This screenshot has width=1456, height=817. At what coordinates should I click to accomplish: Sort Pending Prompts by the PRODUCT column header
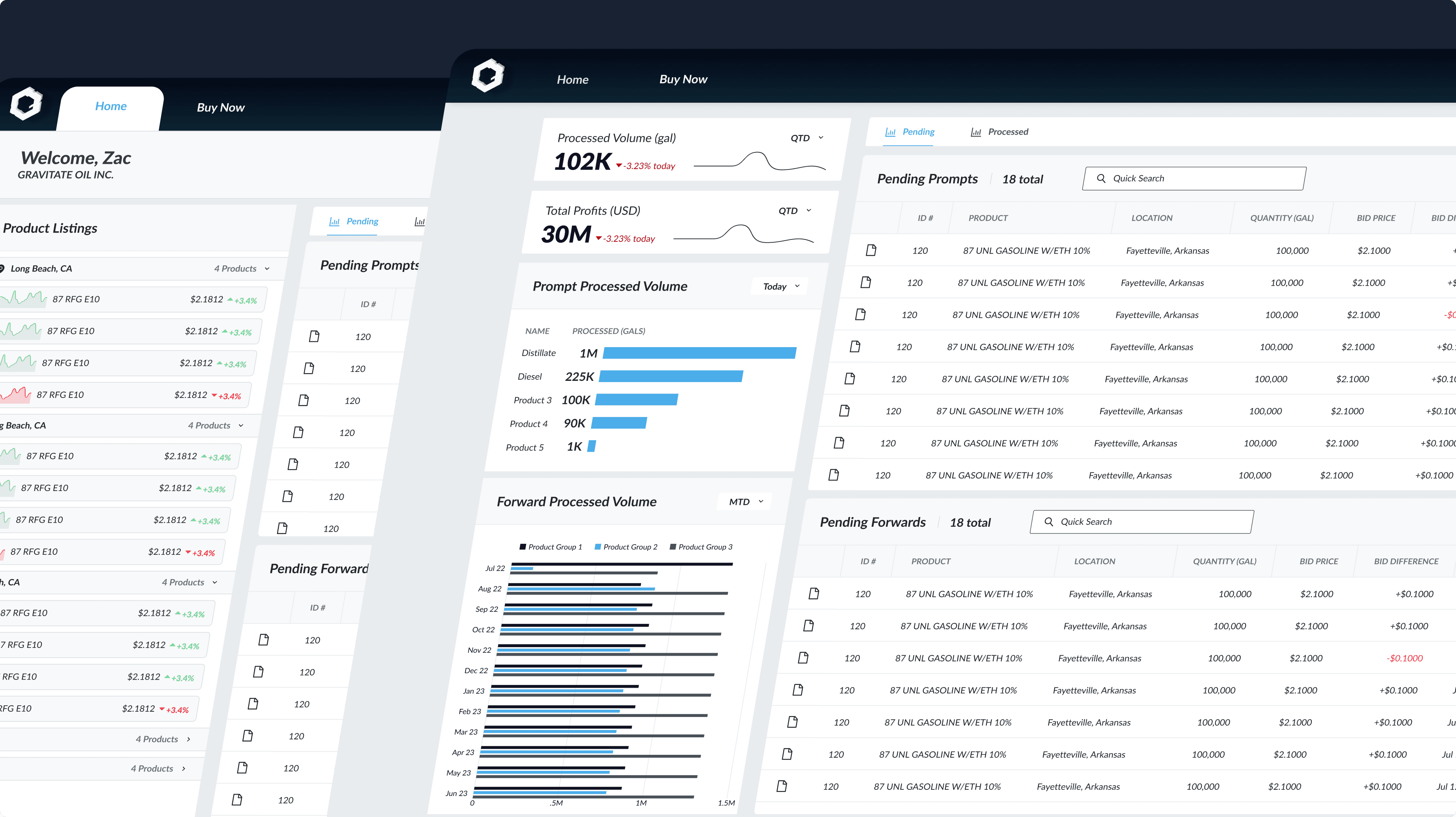coord(988,218)
